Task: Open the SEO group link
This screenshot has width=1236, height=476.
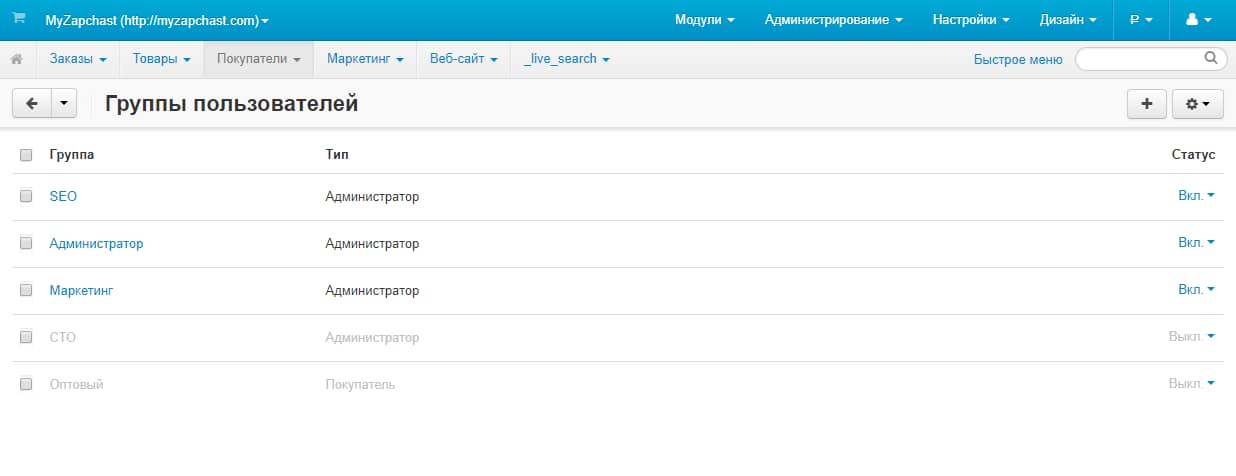Action: click(63, 197)
